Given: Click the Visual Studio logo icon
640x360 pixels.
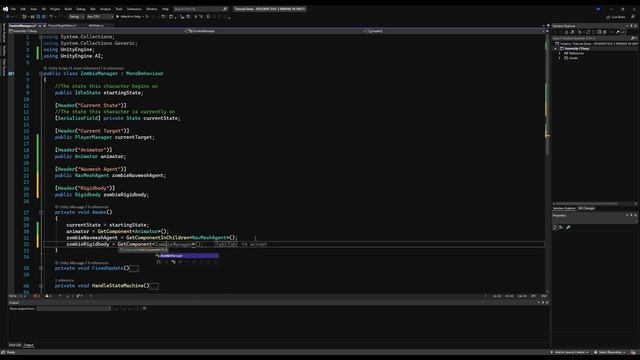Looking at the screenshot, I should click(5, 9).
